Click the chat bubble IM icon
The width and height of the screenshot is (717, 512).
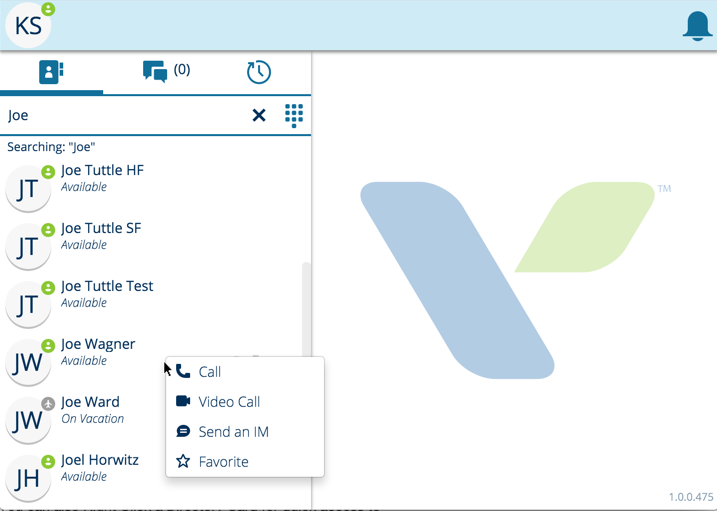[x=183, y=431]
